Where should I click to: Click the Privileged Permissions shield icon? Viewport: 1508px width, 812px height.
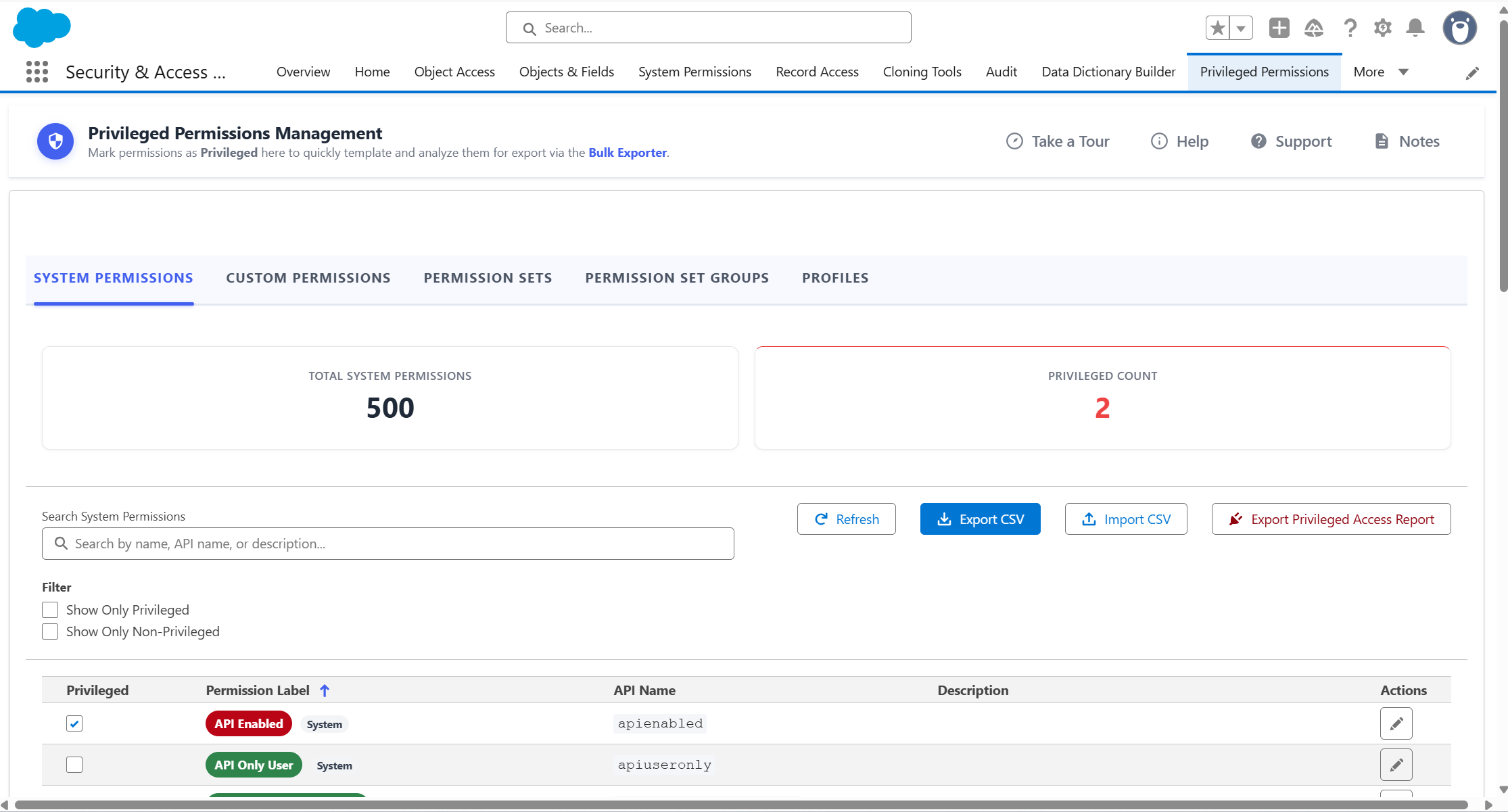(x=55, y=141)
